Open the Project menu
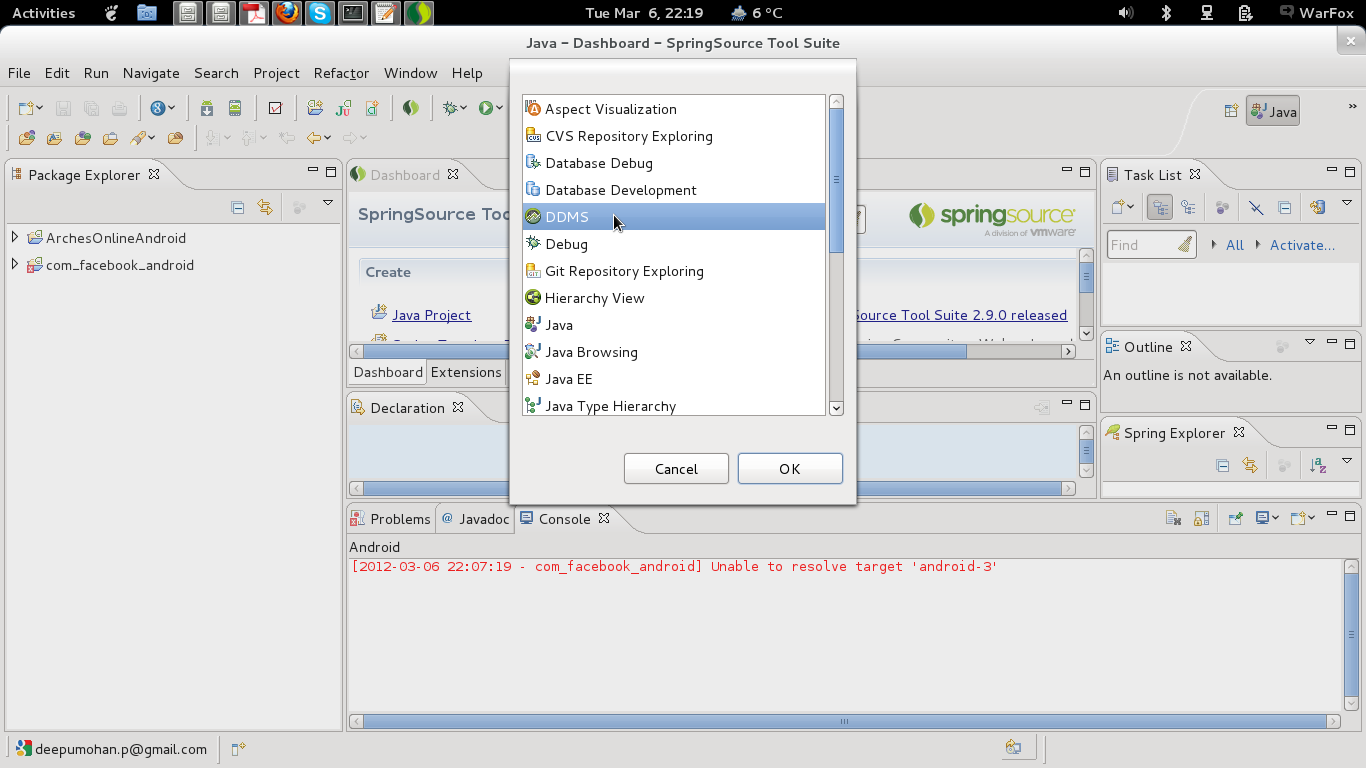Image resolution: width=1366 pixels, height=768 pixels. (276, 73)
